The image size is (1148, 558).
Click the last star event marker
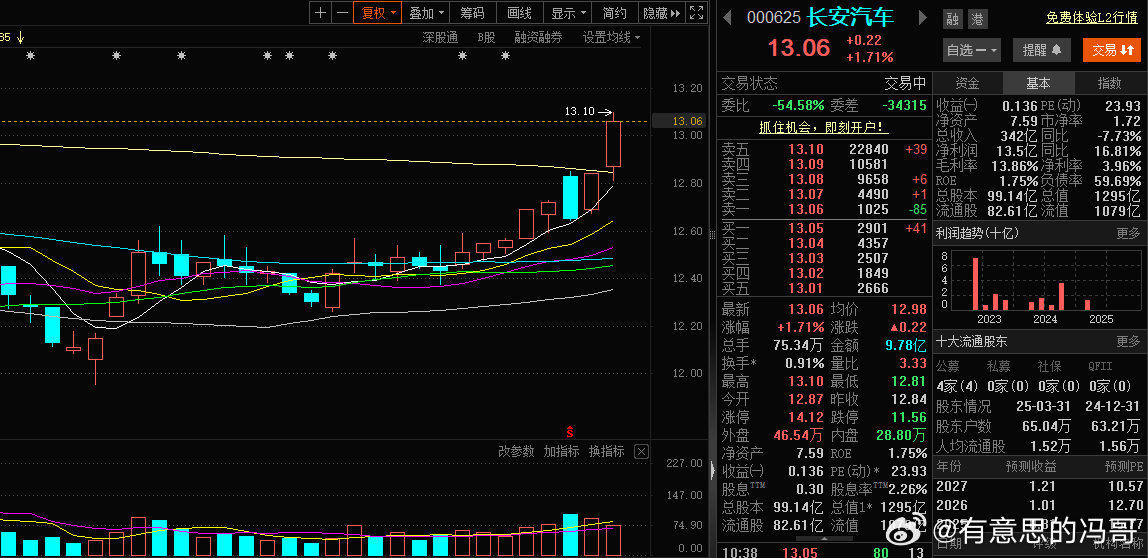(x=505, y=56)
